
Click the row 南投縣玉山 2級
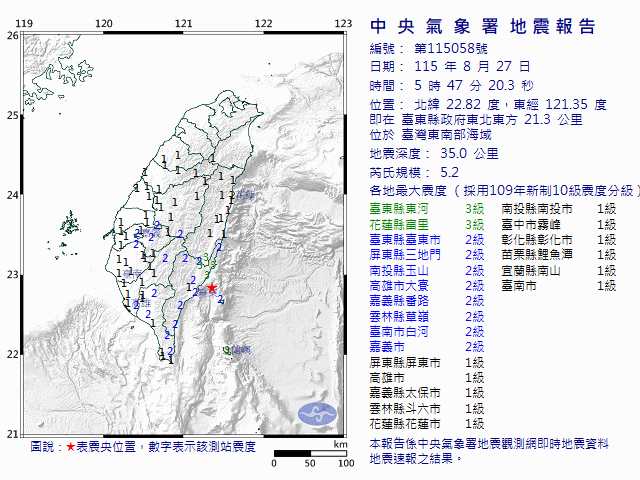pos(427,271)
